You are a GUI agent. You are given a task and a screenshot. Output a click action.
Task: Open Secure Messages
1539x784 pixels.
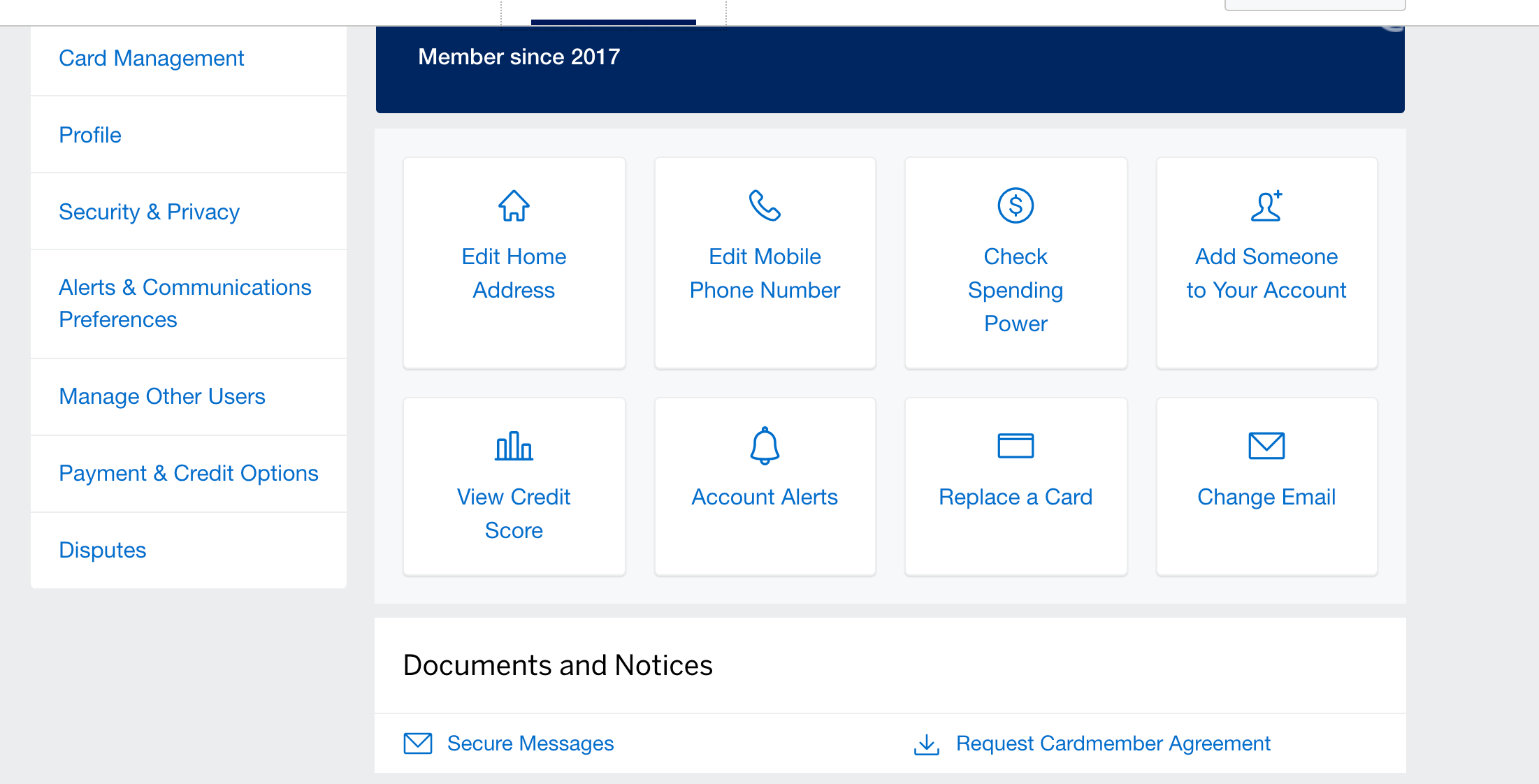(530, 743)
